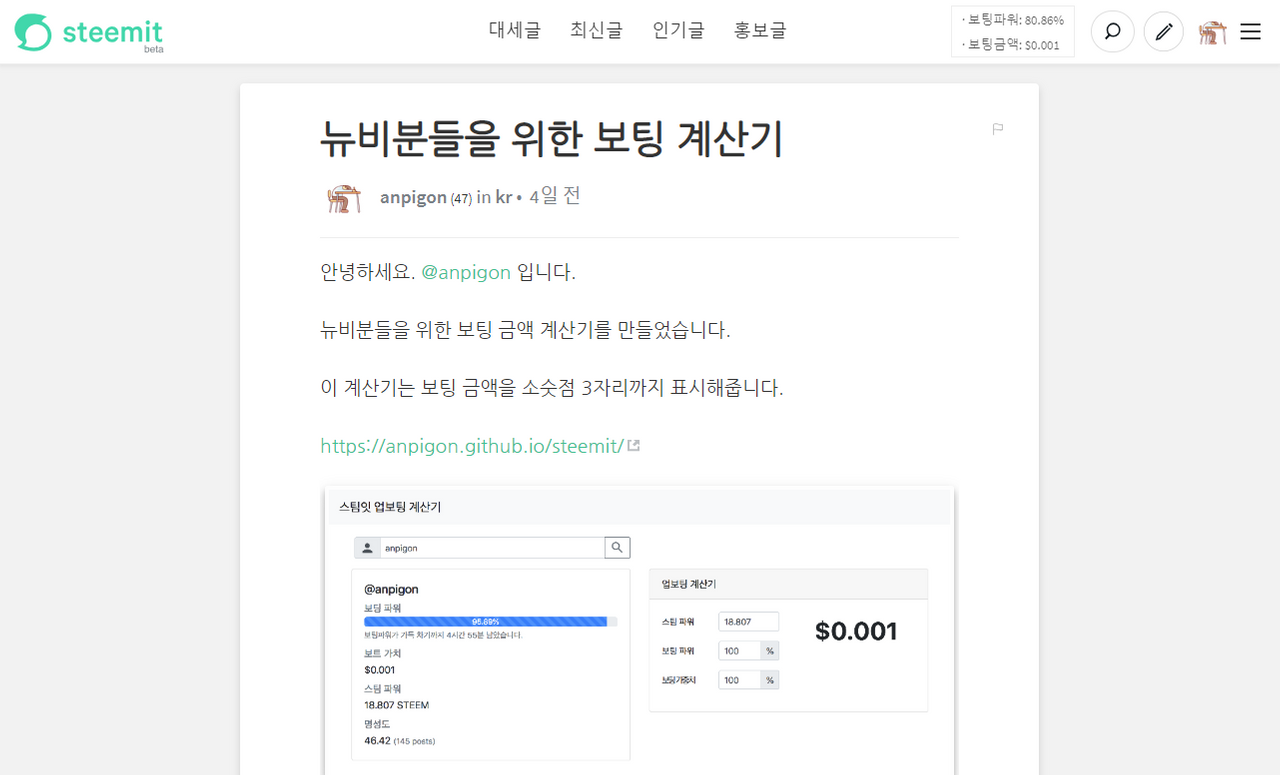Image resolution: width=1280 pixels, height=775 pixels.
Task: Open the calculator screenshot image
Action: click(640, 630)
